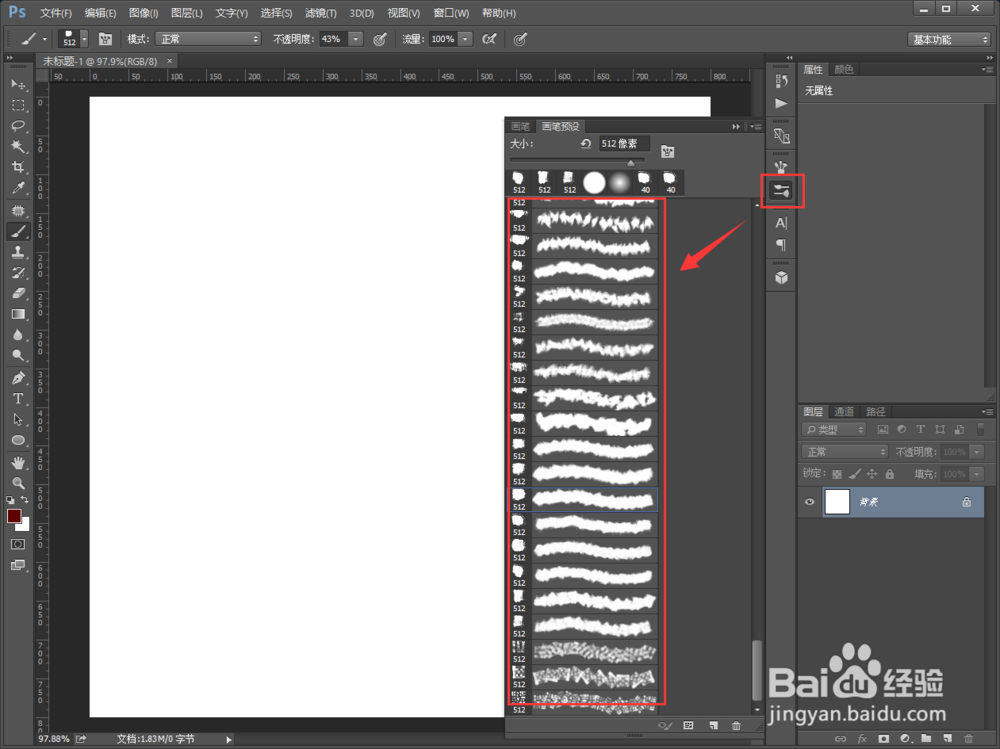Toggle pressure for opacity button
The height and width of the screenshot is (749, 1000).
pos(379,39)
